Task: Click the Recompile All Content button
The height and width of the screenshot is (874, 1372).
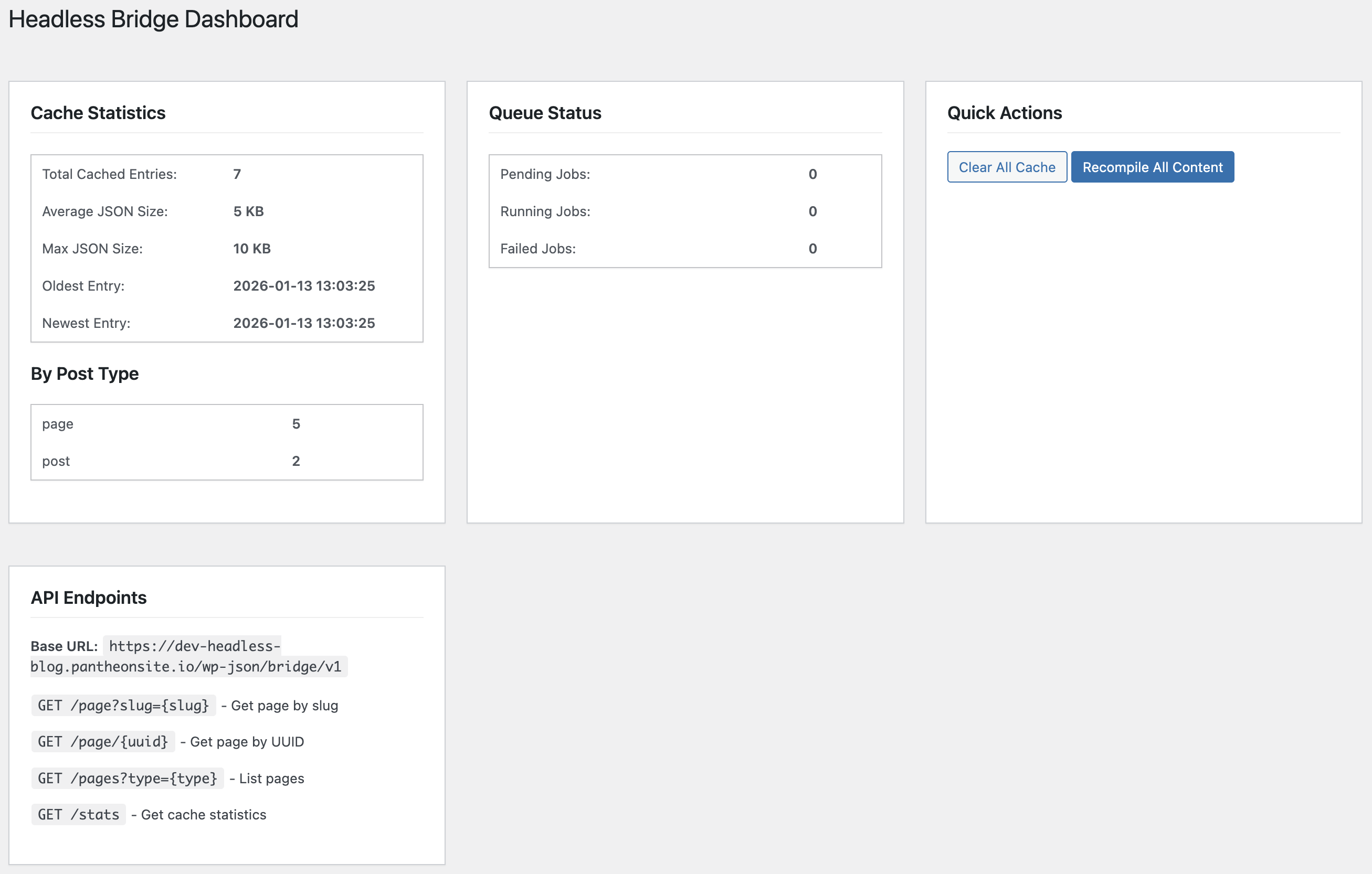Action: [x=1152, y=167]
